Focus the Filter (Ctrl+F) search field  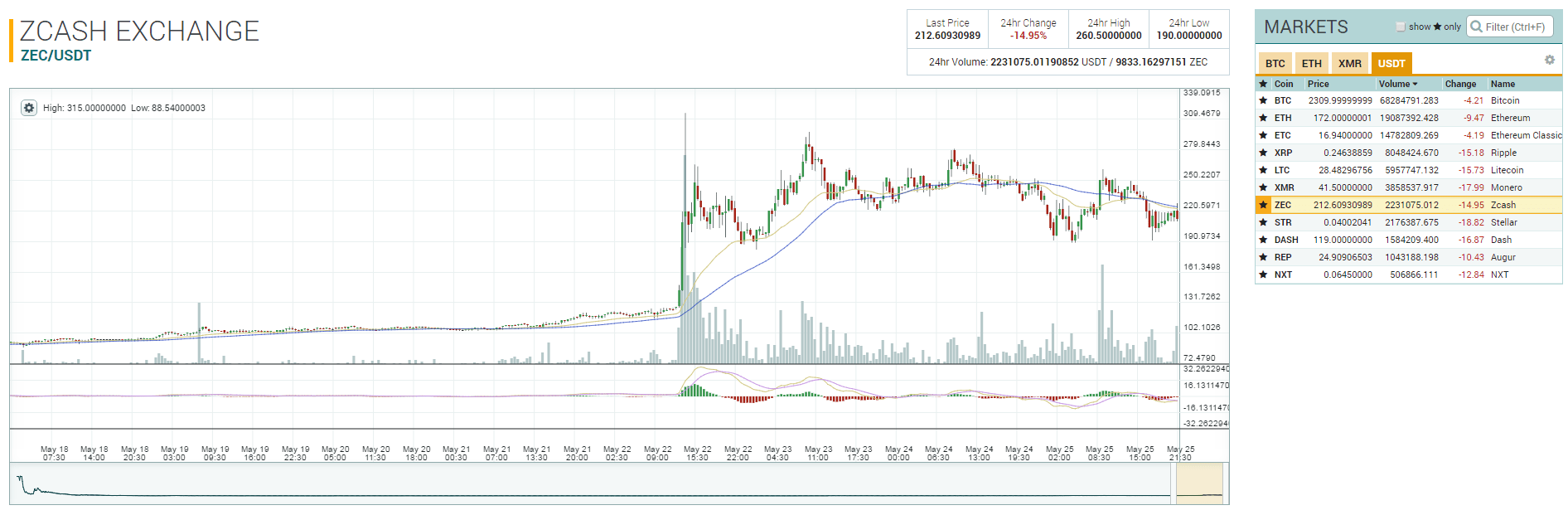click(1510, 27)
